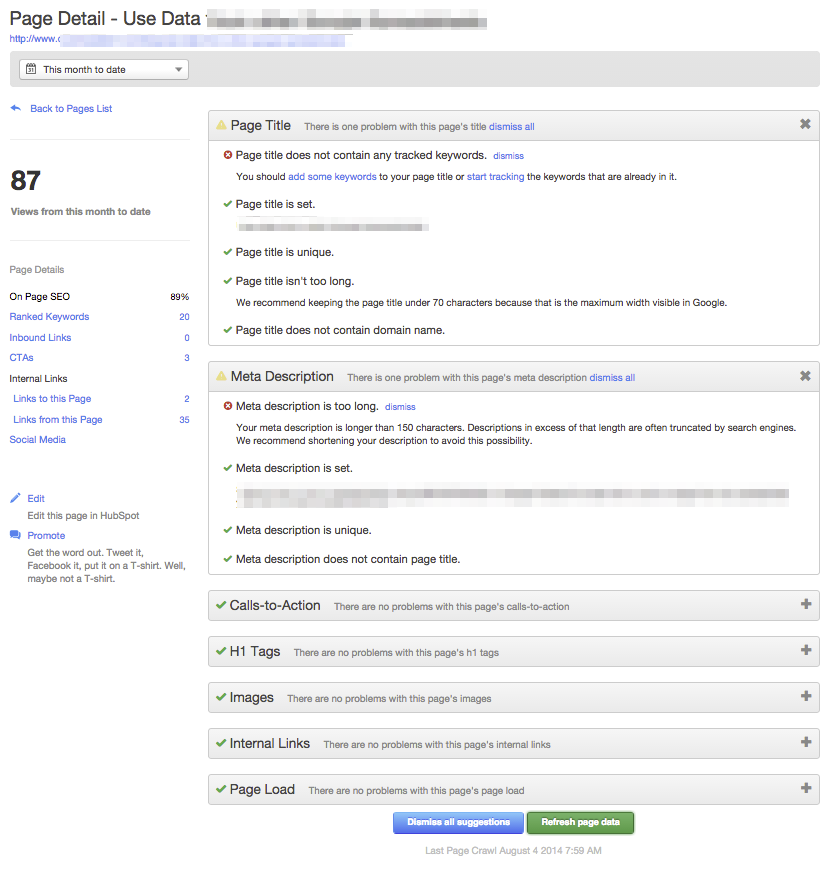Click the calendar icon in date selector
This screenshot has height=869, width=830.
click(x=31, y=69)
